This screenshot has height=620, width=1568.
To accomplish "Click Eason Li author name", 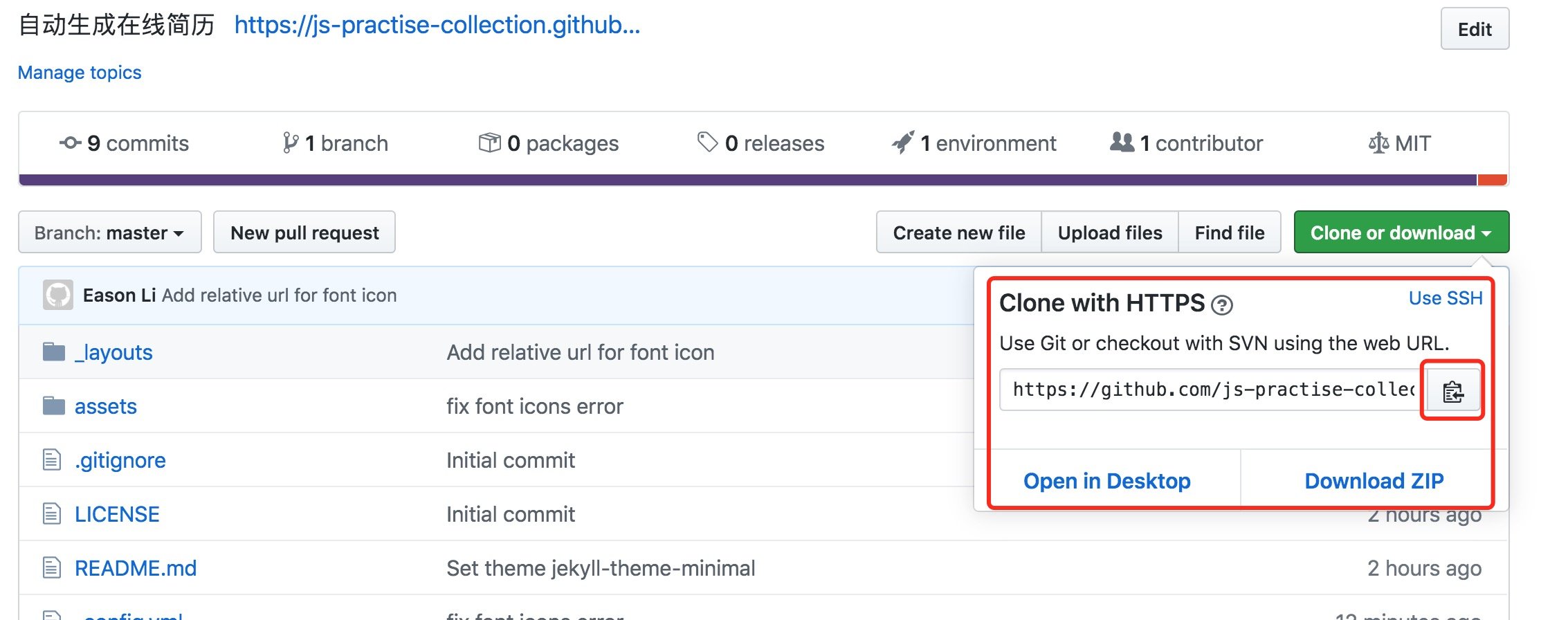I will tap(119, 295).
